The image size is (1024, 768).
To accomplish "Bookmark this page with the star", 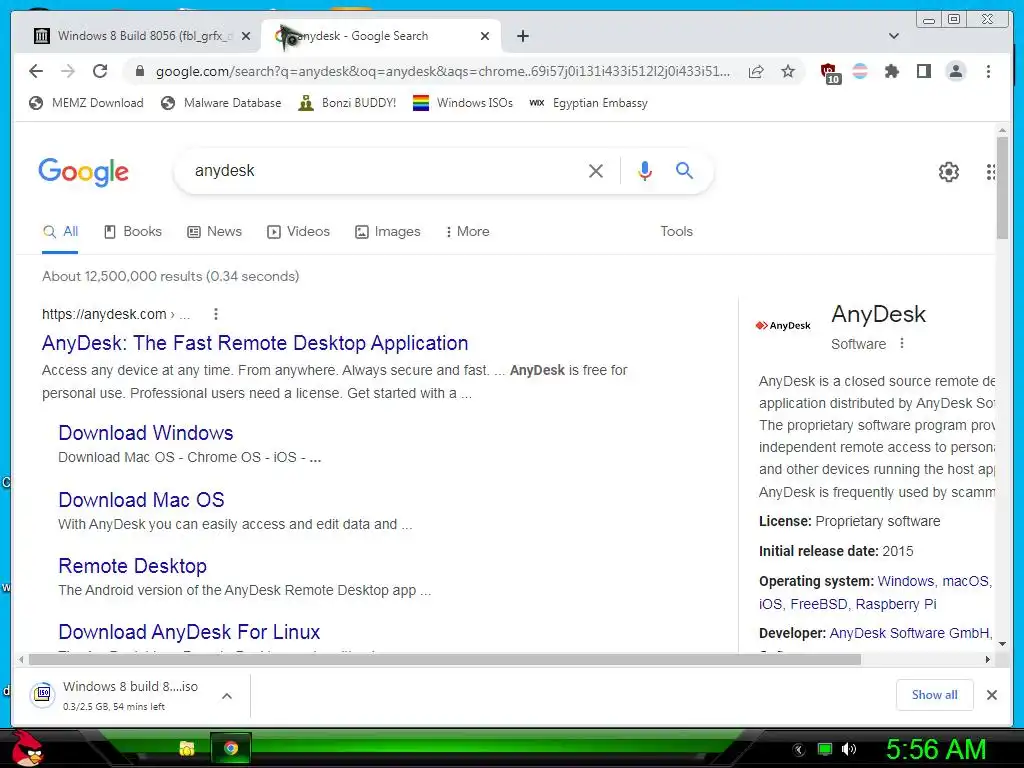I will 788,71.
